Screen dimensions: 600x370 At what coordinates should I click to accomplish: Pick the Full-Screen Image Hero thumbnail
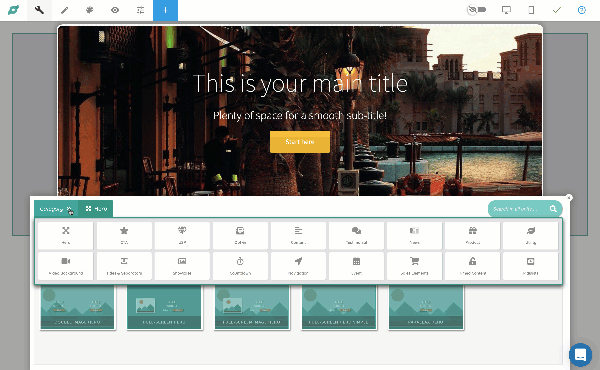pyautogui.click(x=252, y=307)
